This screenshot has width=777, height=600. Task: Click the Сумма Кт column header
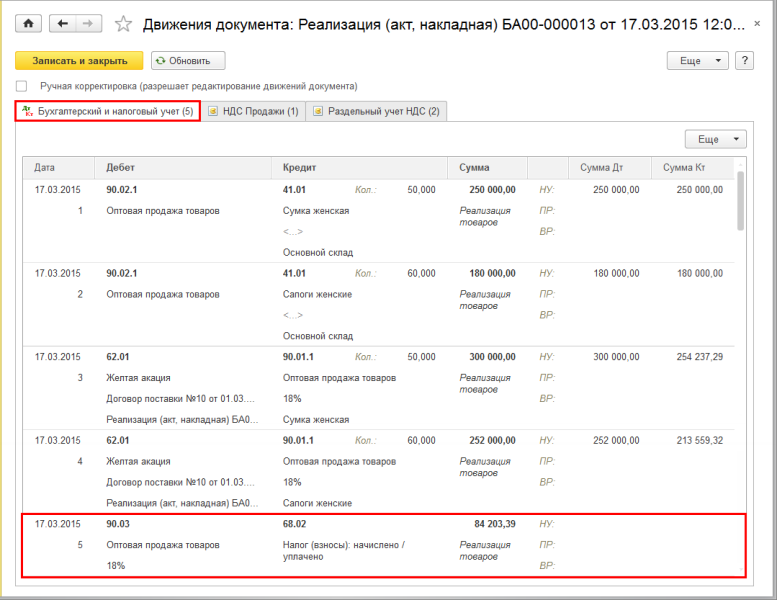[692, 167]
